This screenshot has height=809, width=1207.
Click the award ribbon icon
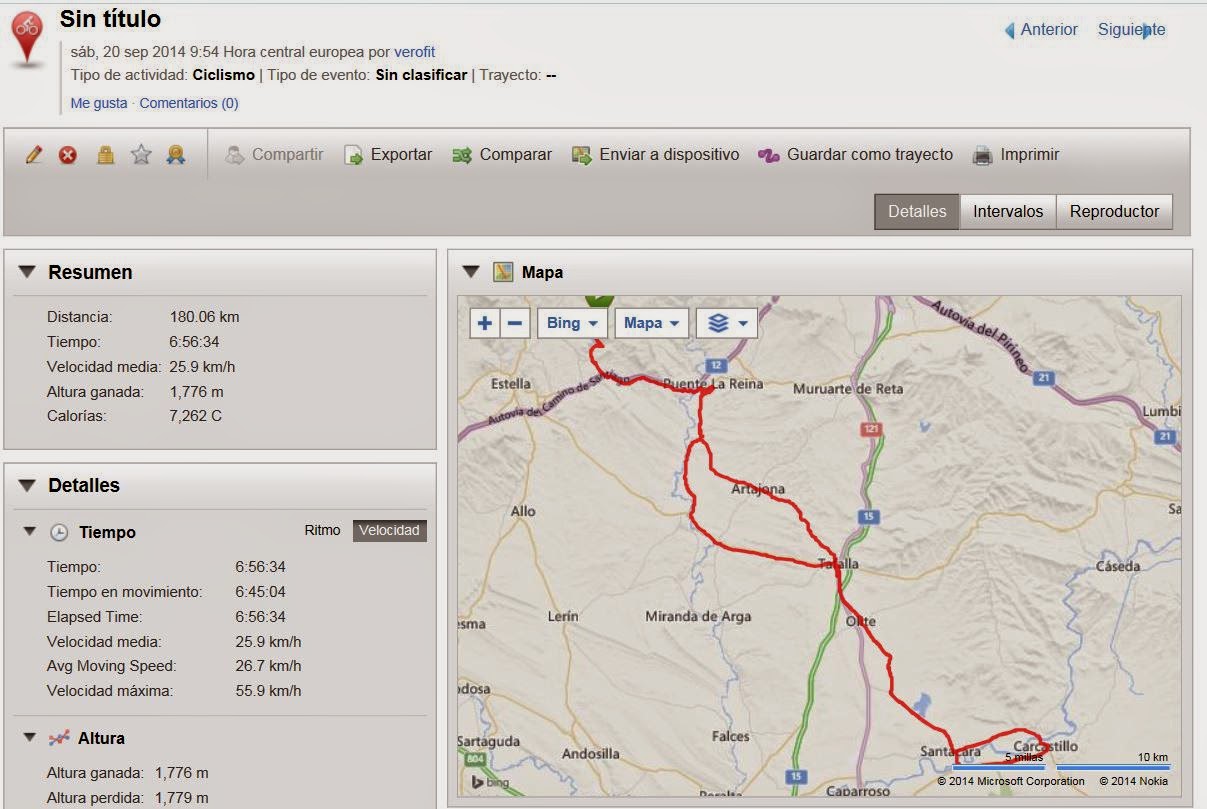click(x=176, y=155)
